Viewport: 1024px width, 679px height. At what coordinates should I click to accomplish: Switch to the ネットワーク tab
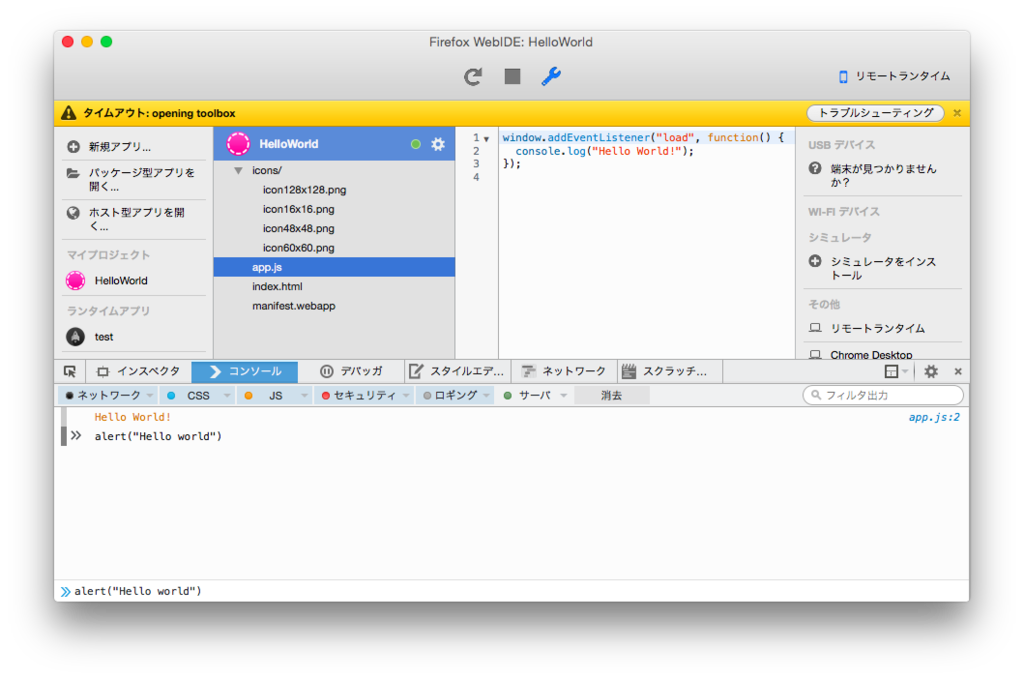[564, 371]
